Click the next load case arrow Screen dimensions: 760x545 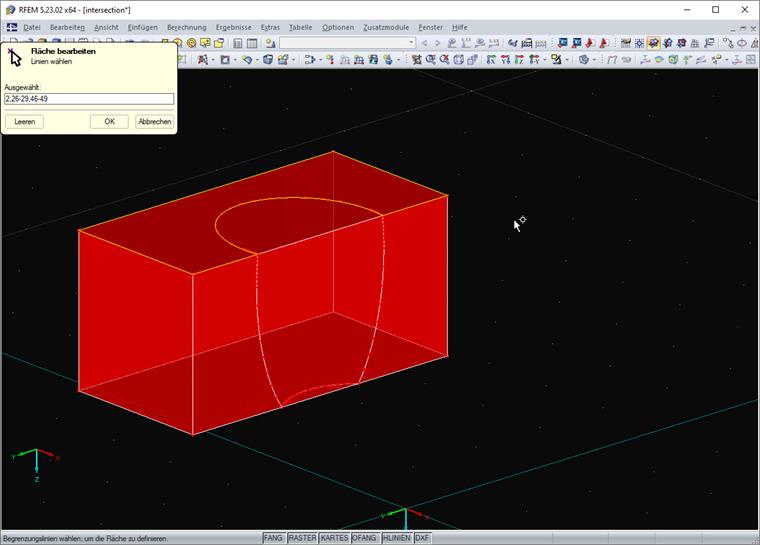(438, 43)
